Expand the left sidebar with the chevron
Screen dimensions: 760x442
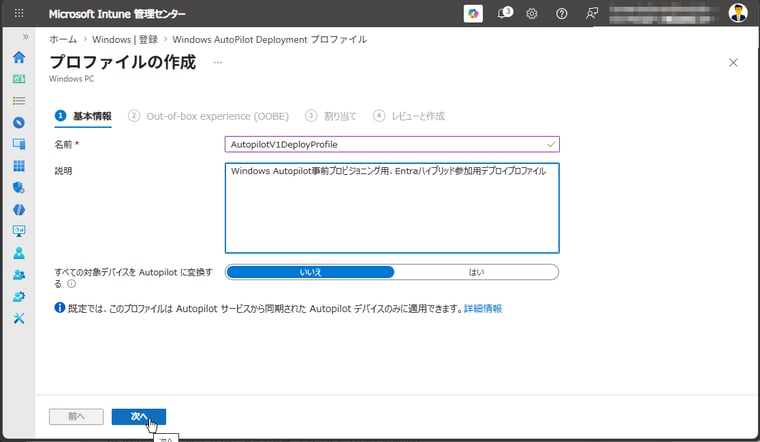(25, 37)
